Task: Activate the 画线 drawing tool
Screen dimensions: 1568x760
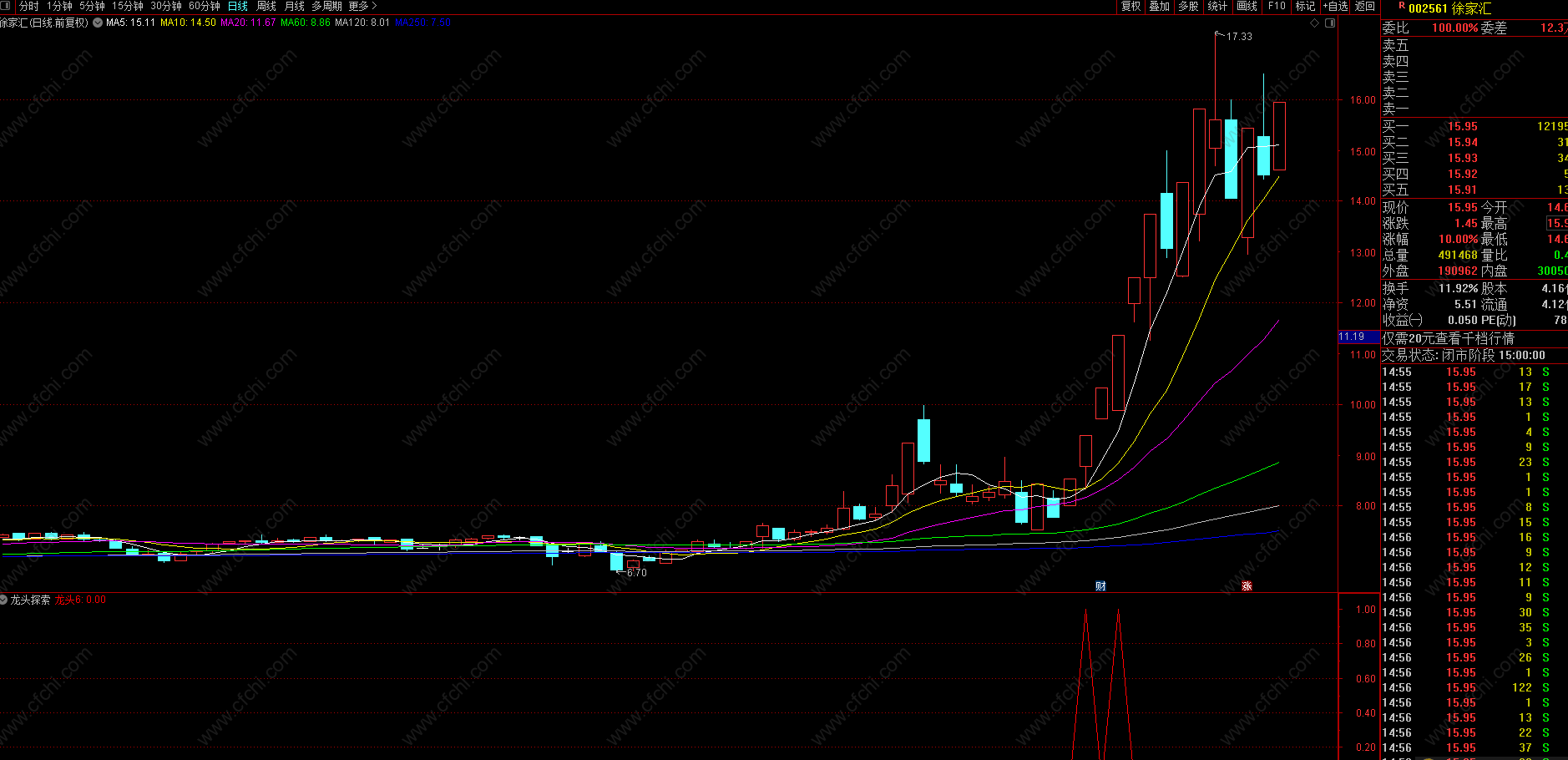Action: [x=1247, y=6]
